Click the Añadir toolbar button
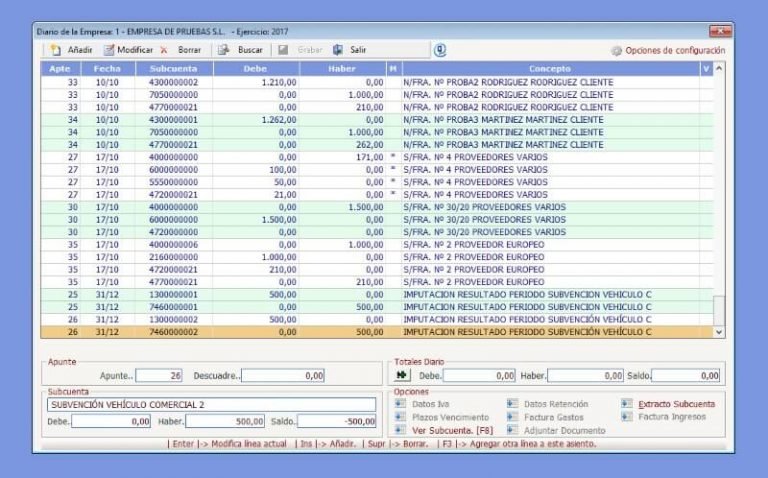 [x=71, y=49]
